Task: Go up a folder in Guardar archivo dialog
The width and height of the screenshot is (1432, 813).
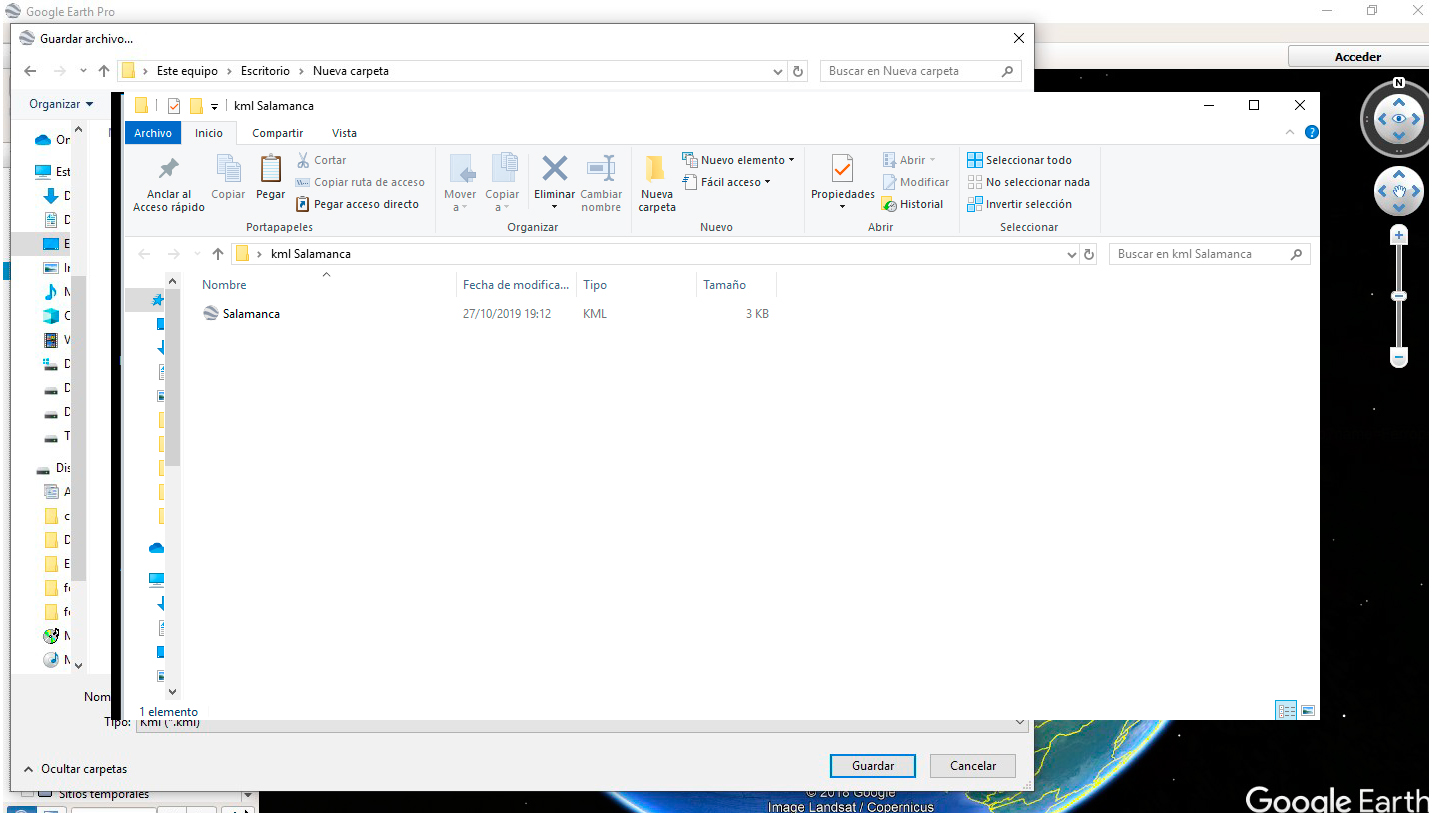Action: [104, 71]
